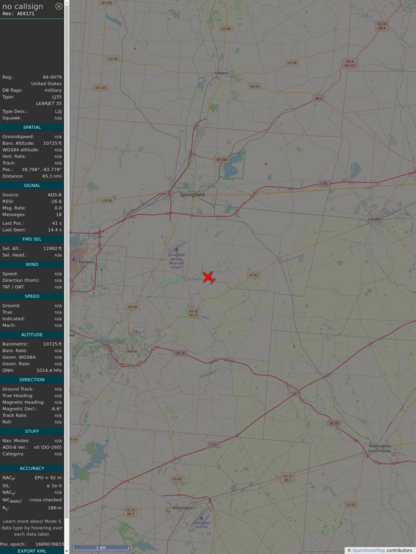Open the OpenStreetMap attribution link
This screenshot has width=416, height=554.
click(x=368, y=550)
